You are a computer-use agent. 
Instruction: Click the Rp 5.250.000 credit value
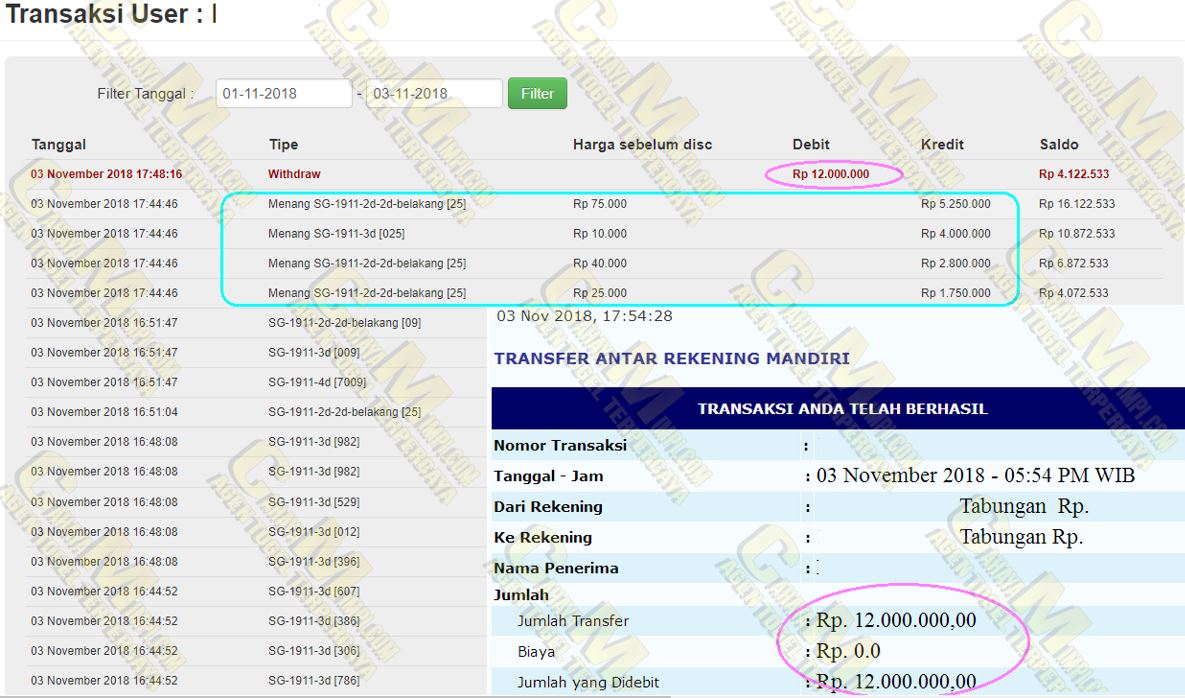955,204
